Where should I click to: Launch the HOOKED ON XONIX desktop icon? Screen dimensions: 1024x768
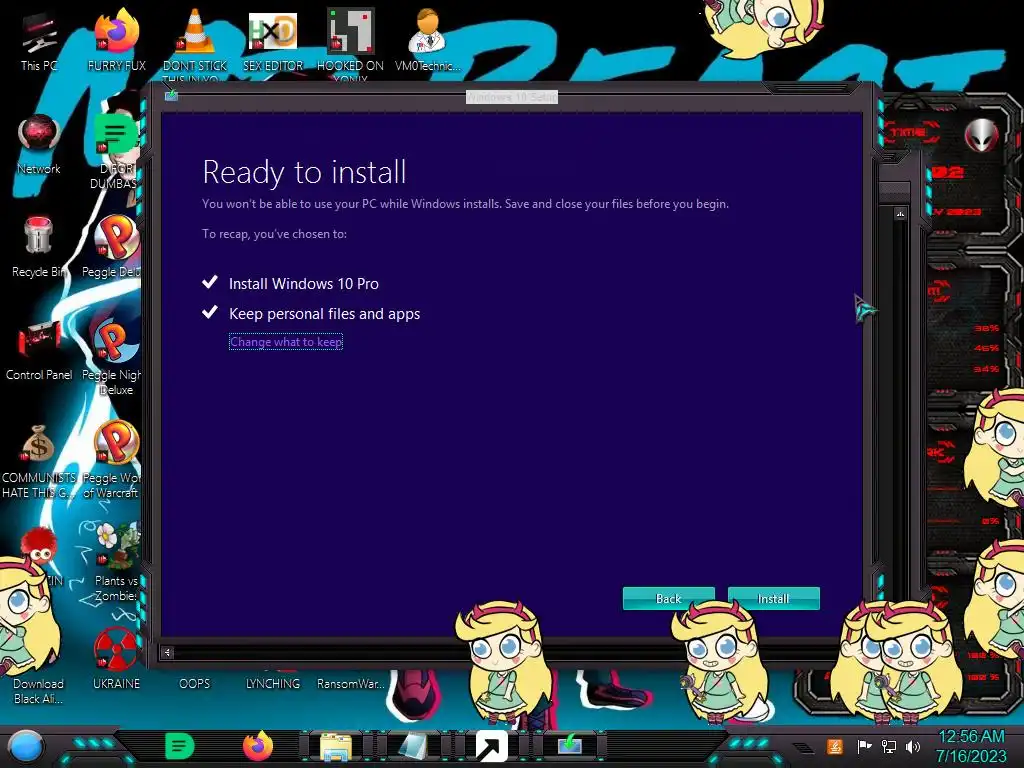350,40
